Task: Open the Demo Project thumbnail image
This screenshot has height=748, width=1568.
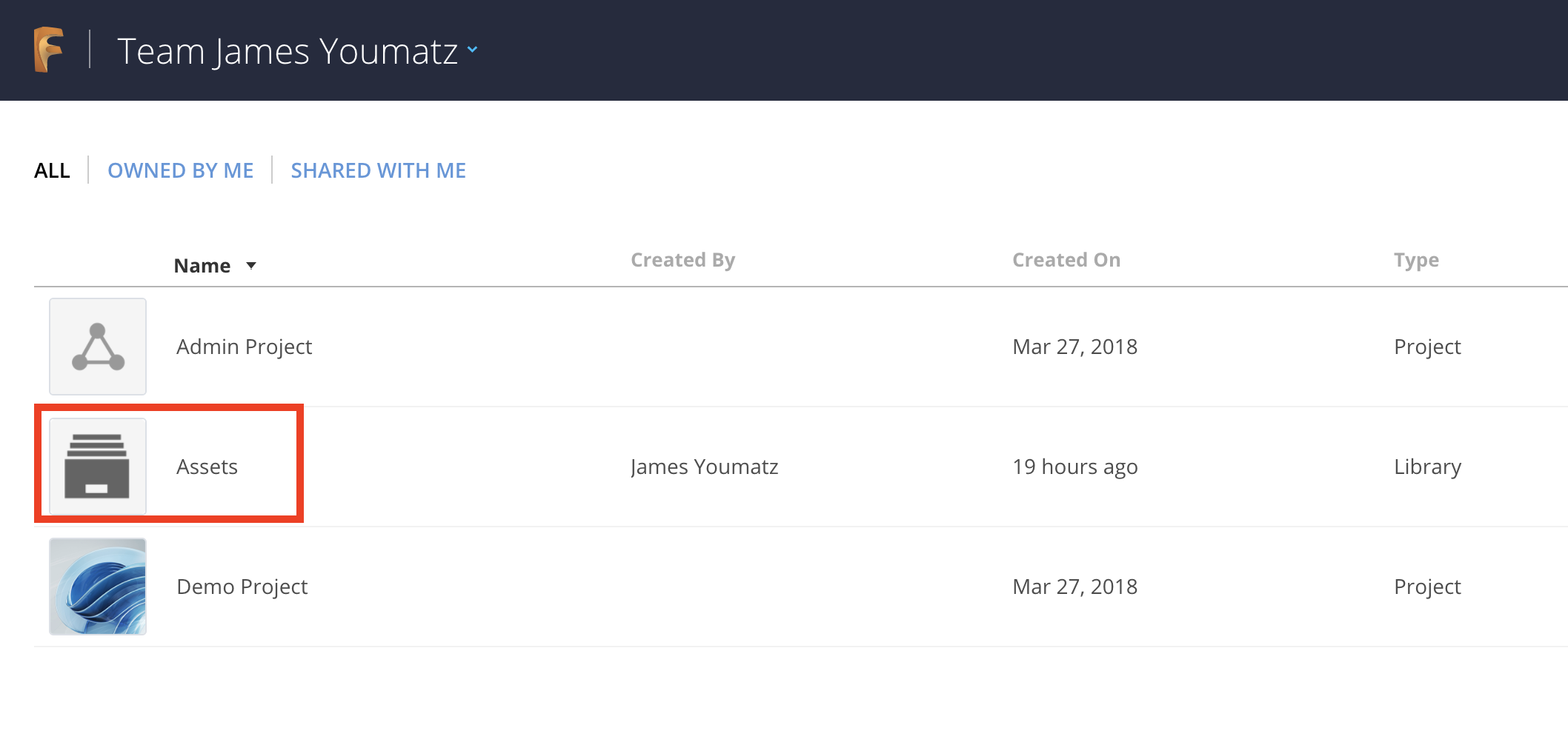Action: tap(98, 587)
